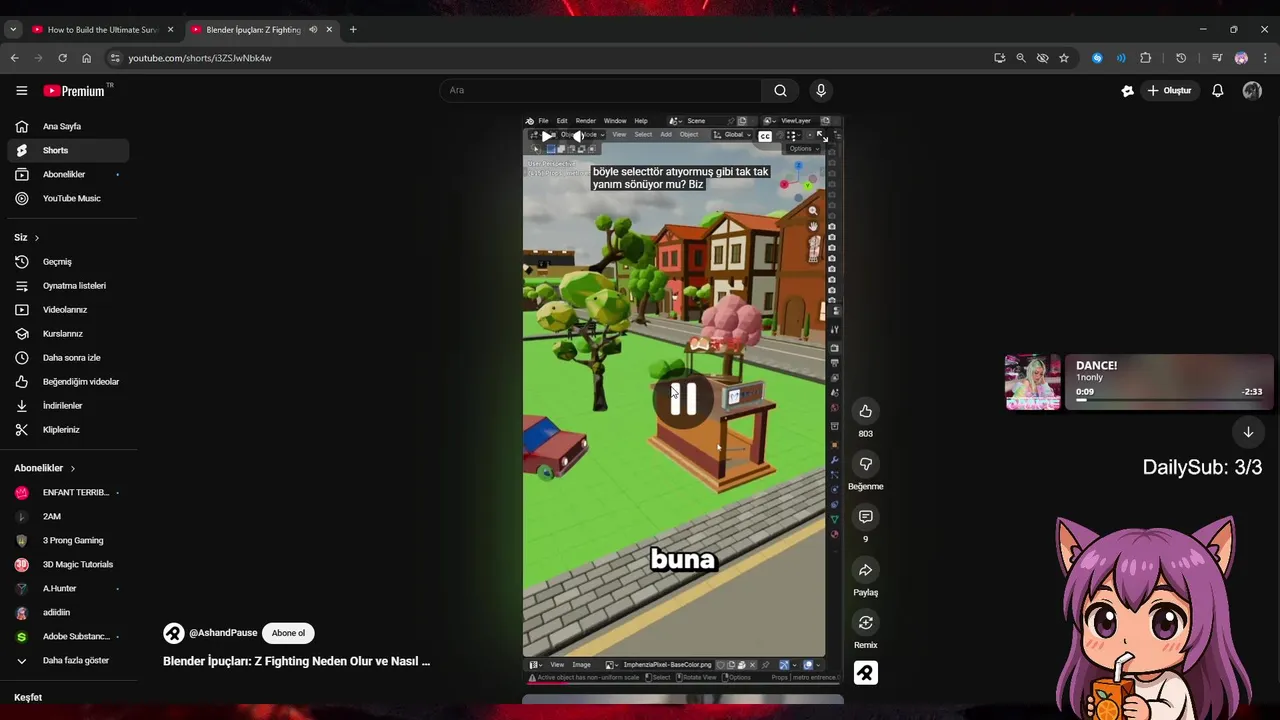1280x720 pixels.
Task: Expand the Abonelikler section header chevron
Action: (x=72, y=468)
